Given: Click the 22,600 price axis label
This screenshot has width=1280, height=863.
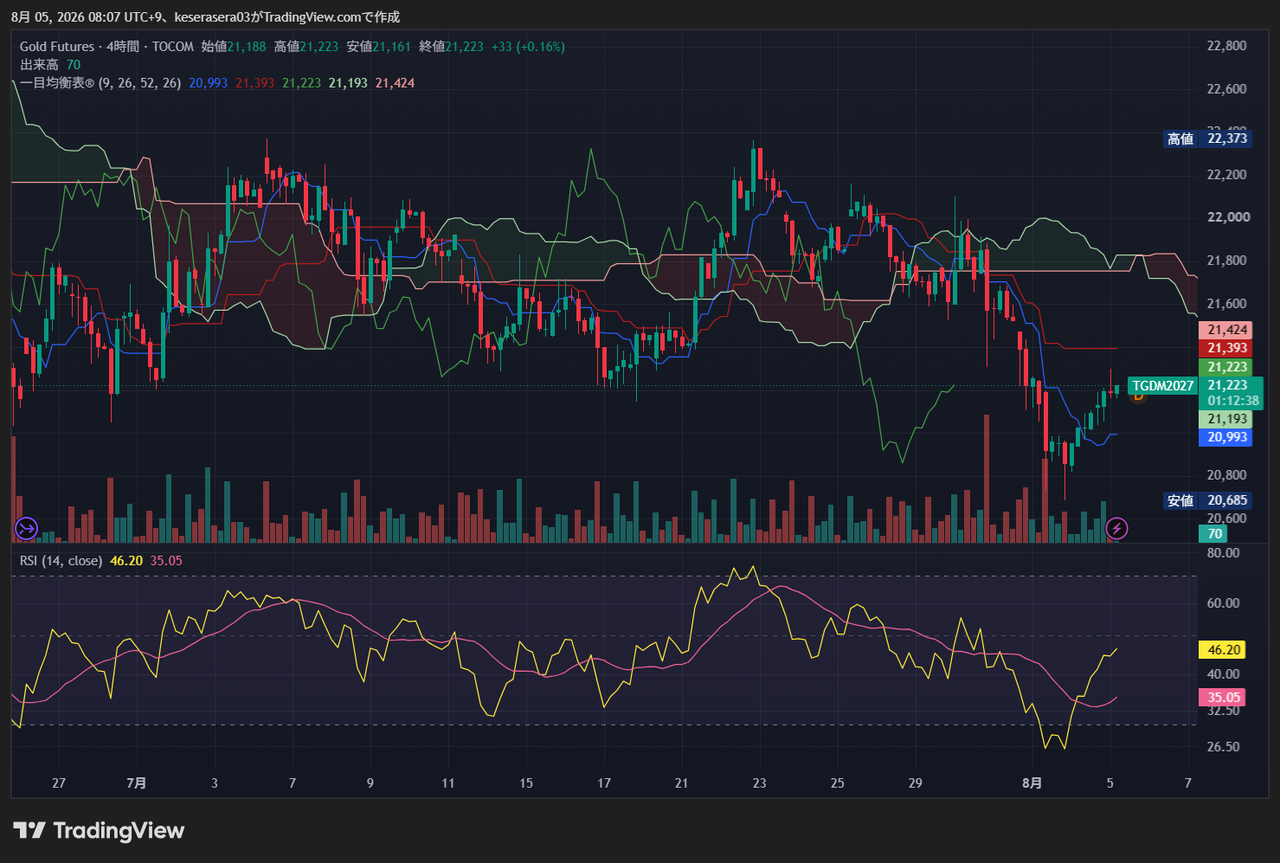Looking at the screenshot, I should [x=1227, y=89].
